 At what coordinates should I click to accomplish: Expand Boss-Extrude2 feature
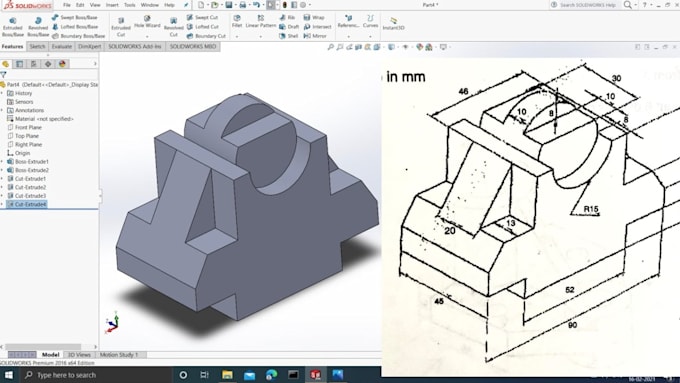tap(2, 170)
